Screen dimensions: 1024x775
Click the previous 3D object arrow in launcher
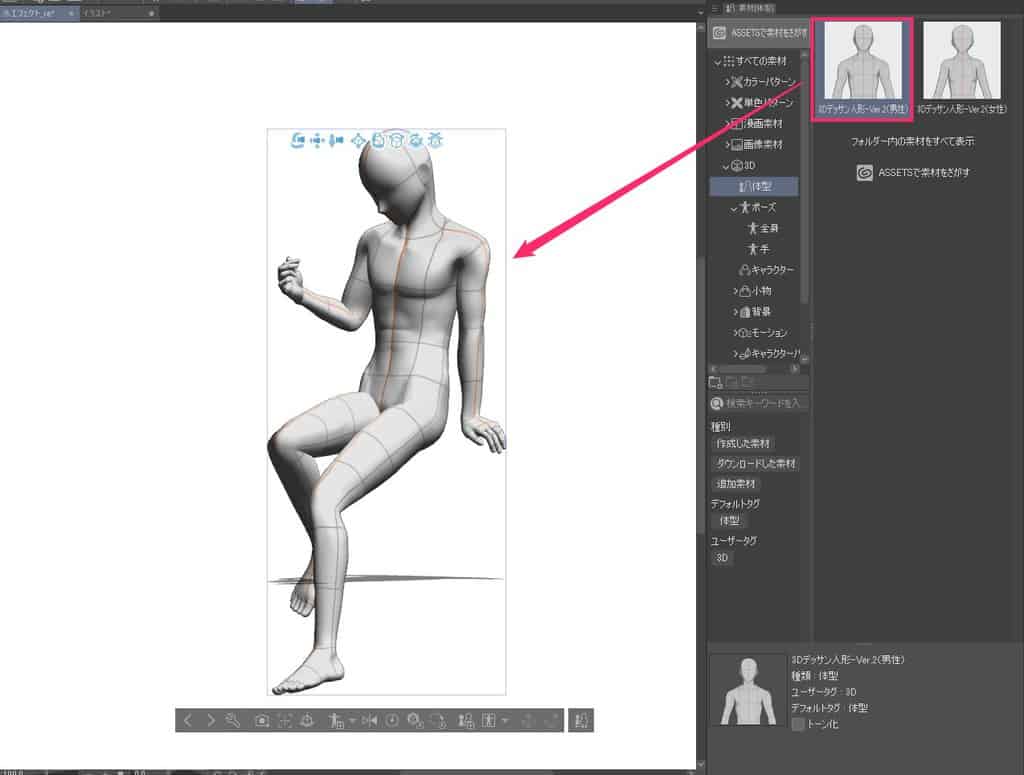(188, 721)
